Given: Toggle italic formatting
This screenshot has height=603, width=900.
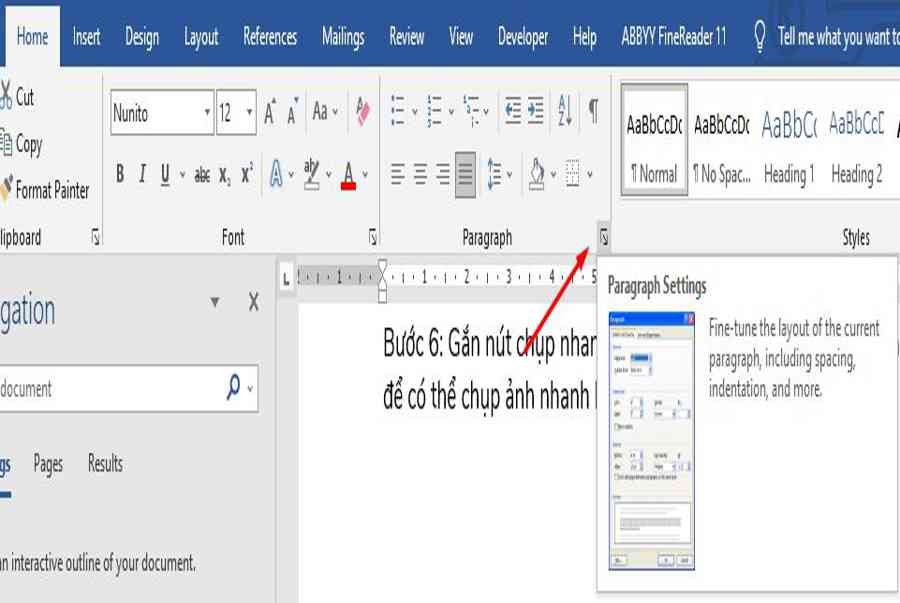Looking at the screenshot, I should point(142,173).
